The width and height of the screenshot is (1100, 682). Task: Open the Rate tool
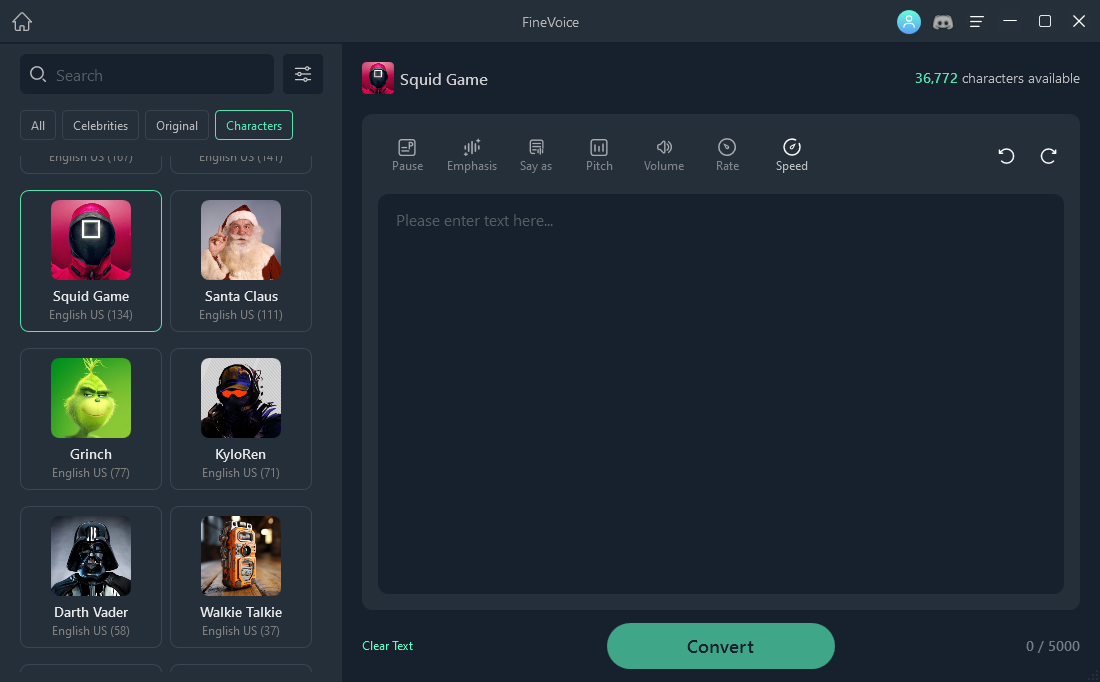tap(727, 155)
